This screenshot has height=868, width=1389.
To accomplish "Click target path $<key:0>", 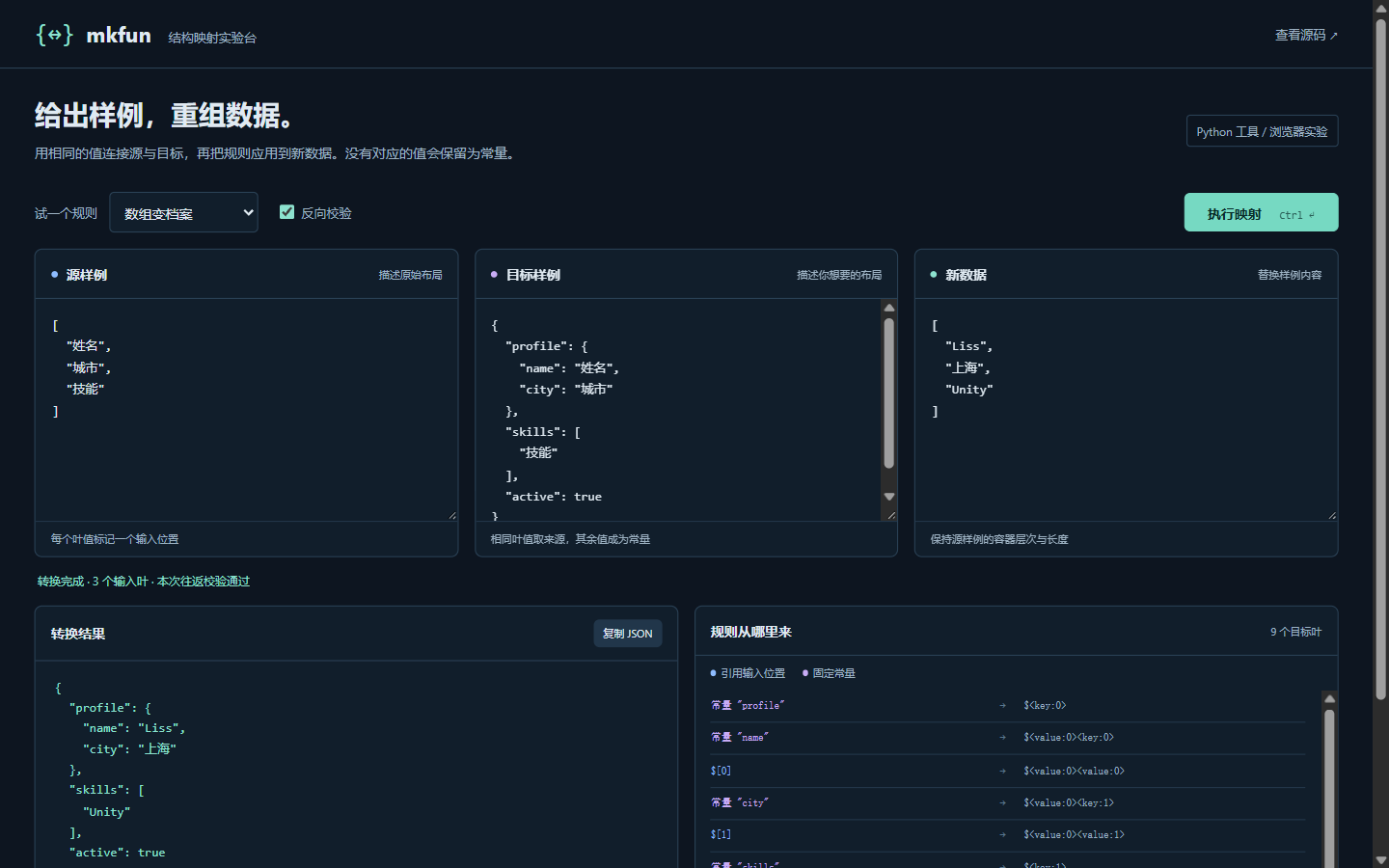I will [1045, 706].
